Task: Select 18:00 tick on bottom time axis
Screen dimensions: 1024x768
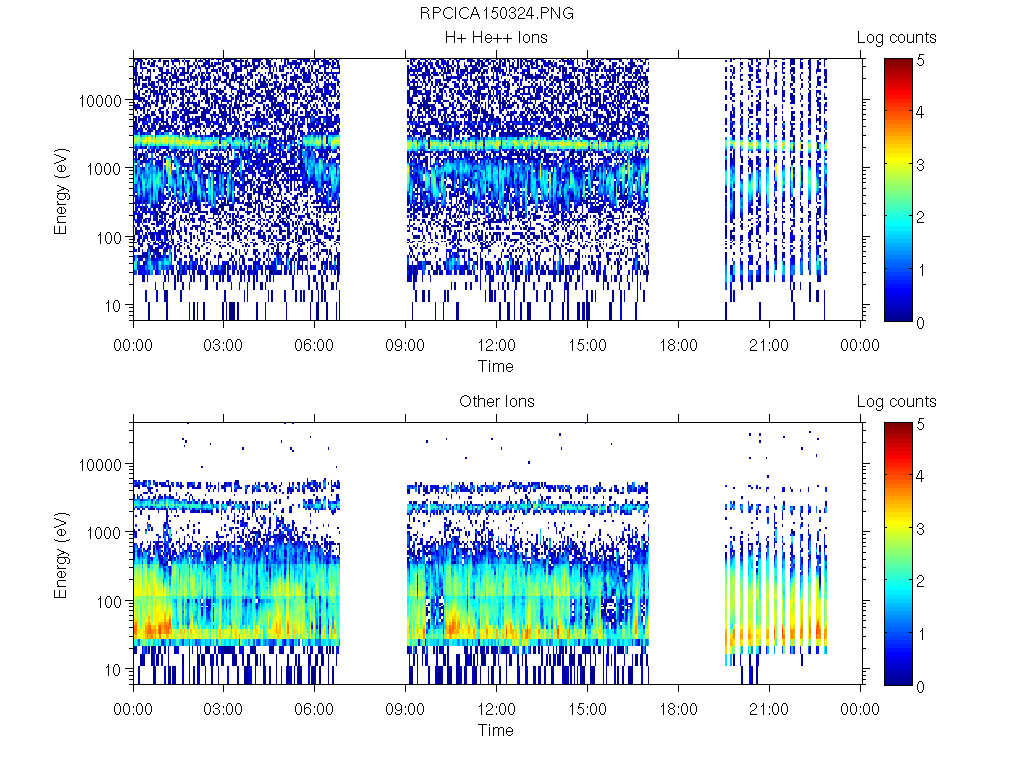Action: click(678, 710)
